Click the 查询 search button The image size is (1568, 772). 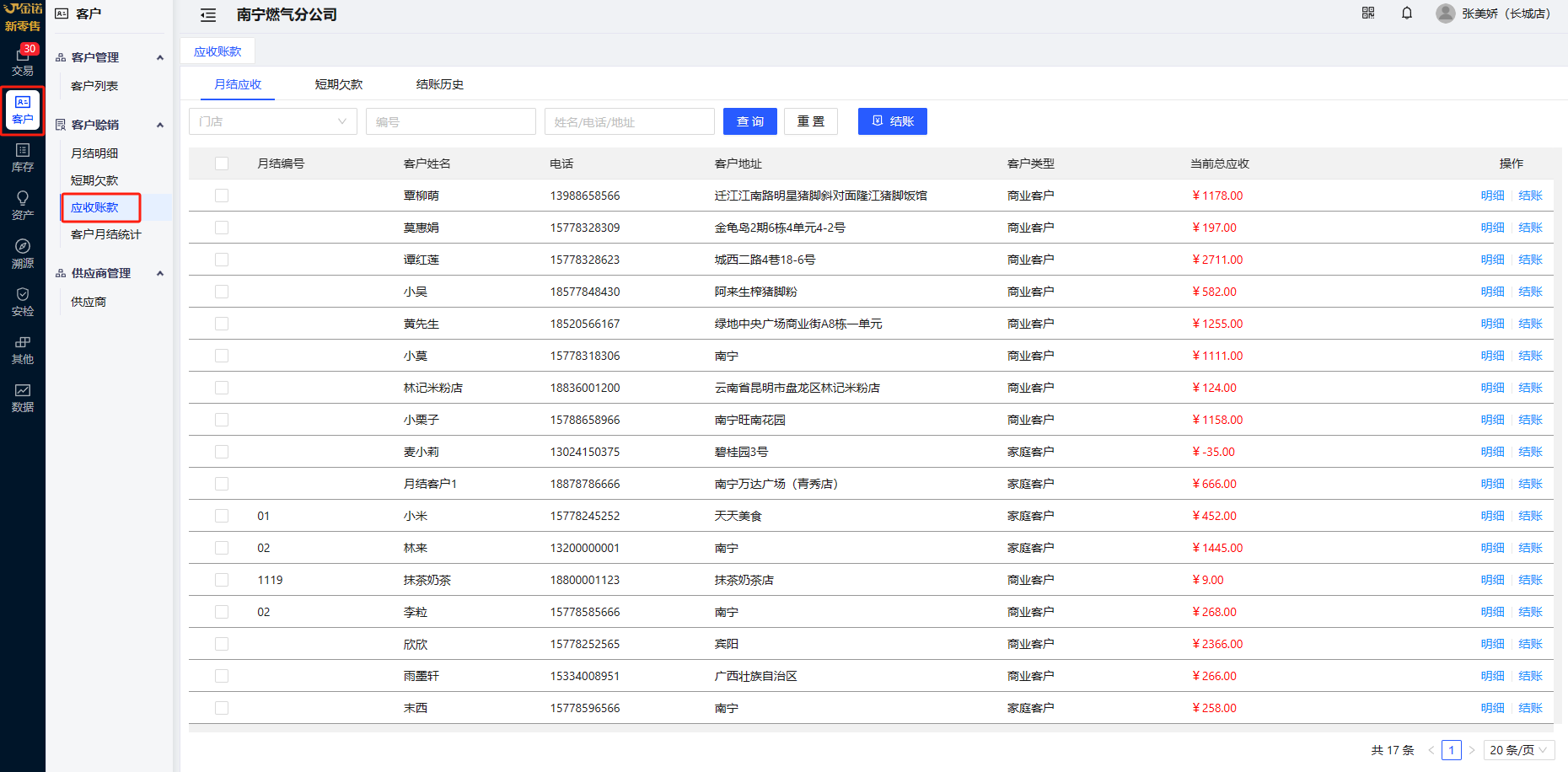[x=750, y=121]
